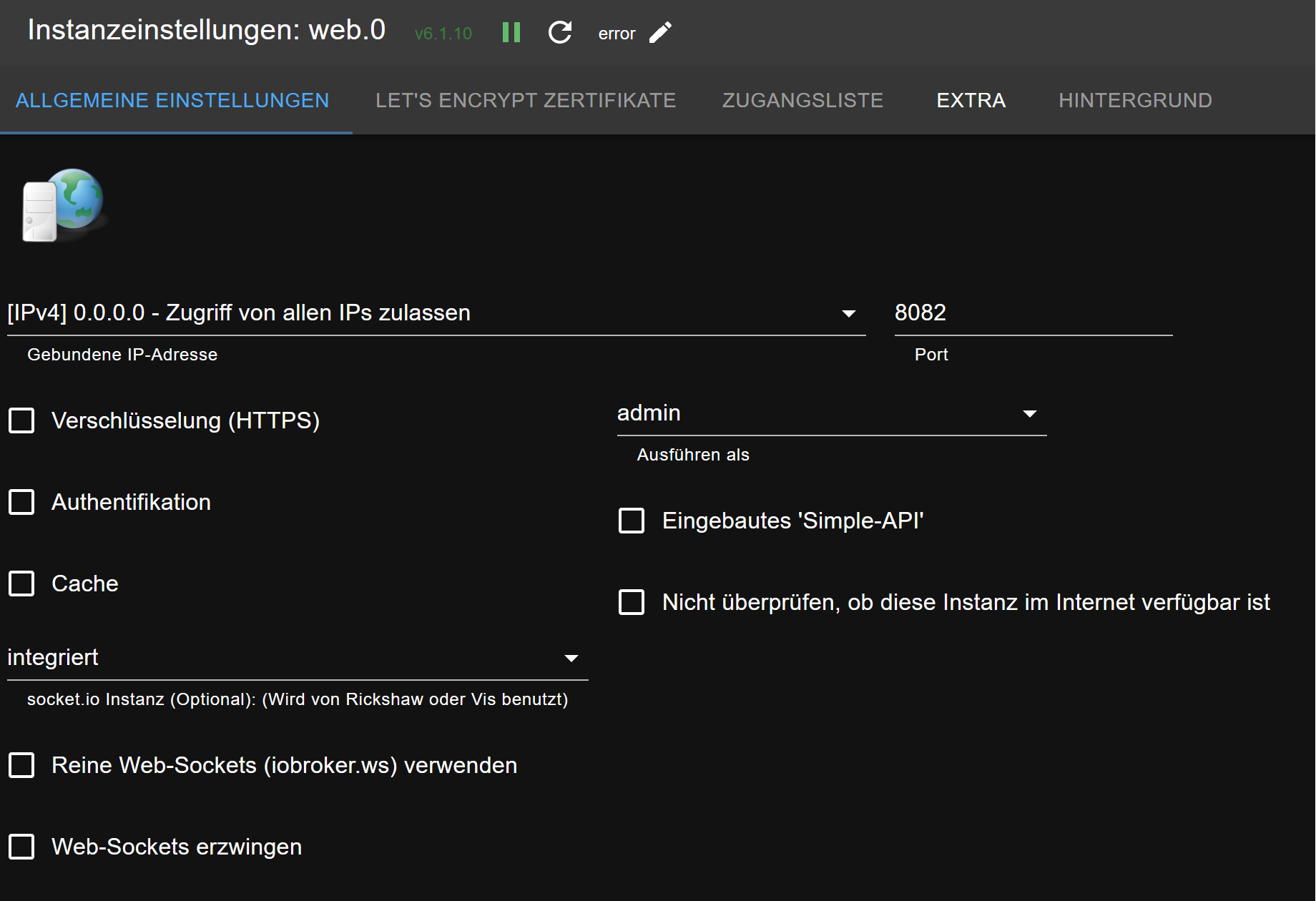Restart instance with the reload icon
The width and height of the screenshot is (1316, 901).
560,33
